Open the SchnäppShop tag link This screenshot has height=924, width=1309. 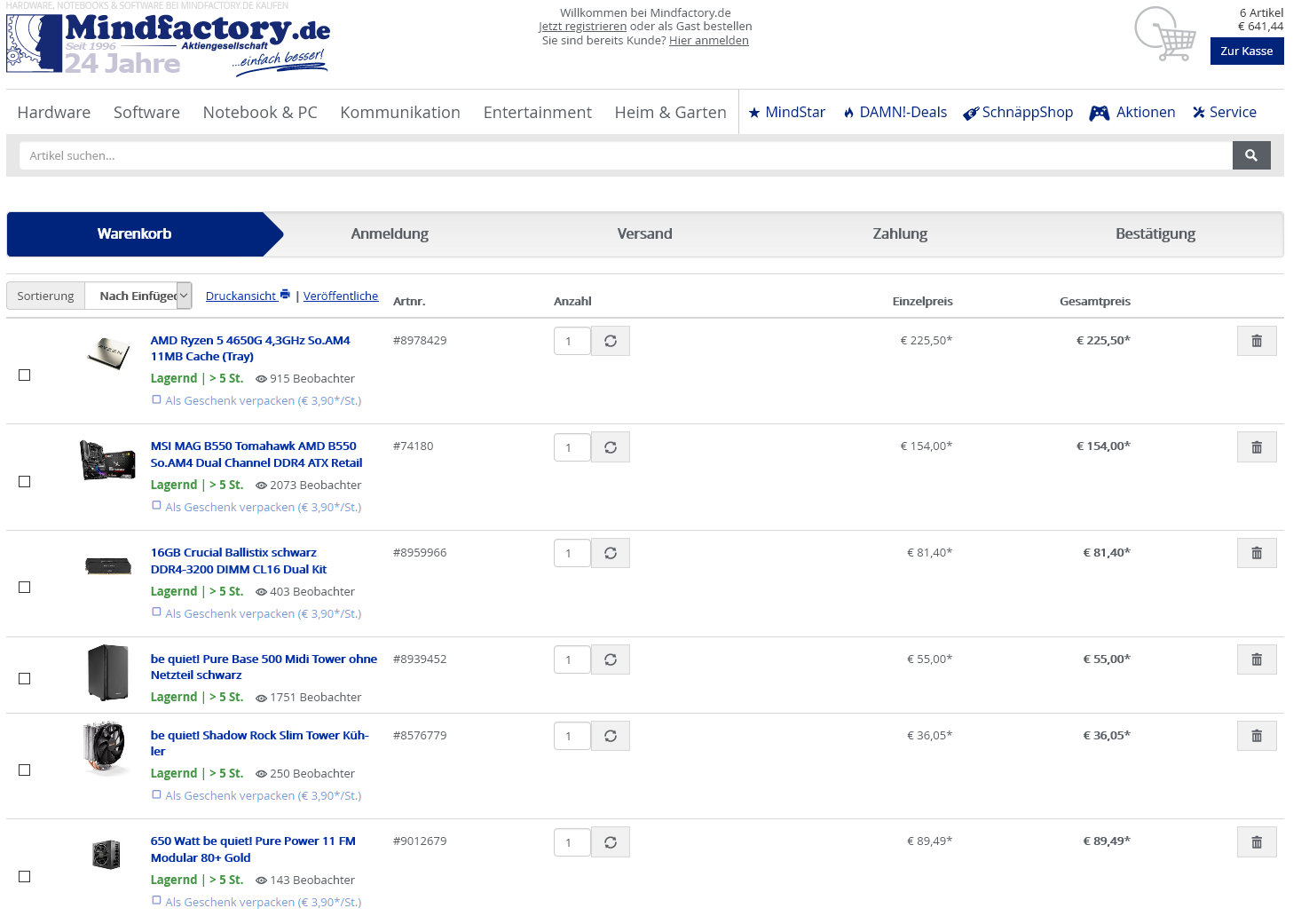[1018, 113]
